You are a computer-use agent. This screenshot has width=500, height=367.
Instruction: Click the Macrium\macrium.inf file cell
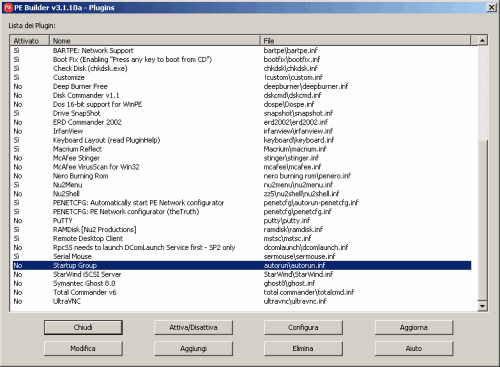[x=295, y=149]
